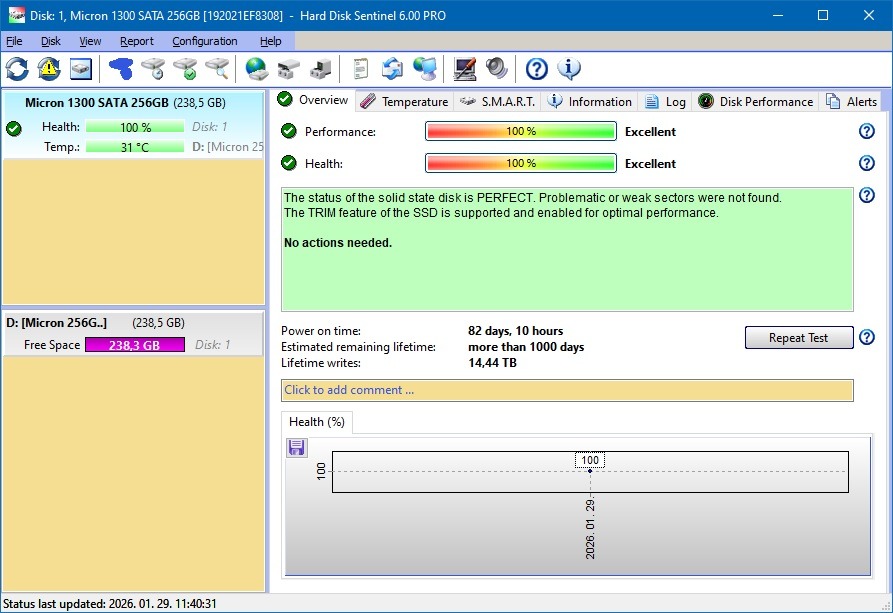Click the 'Excellent' label next to Performance
The image size is (893, 613).
[650, 132]
